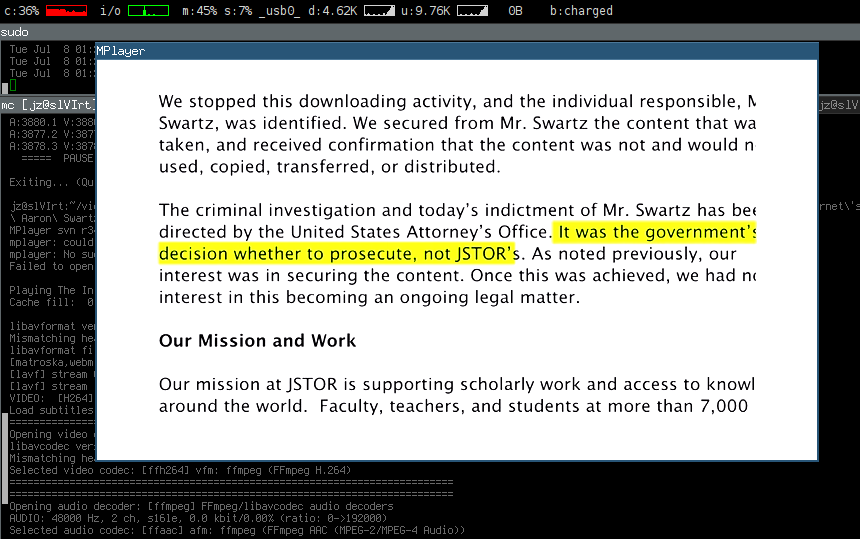Screen dimensions: 860x539
Task: Click the '===== PAUSE' terminal line
Action: pyautogui.click(x=57, y=158)
